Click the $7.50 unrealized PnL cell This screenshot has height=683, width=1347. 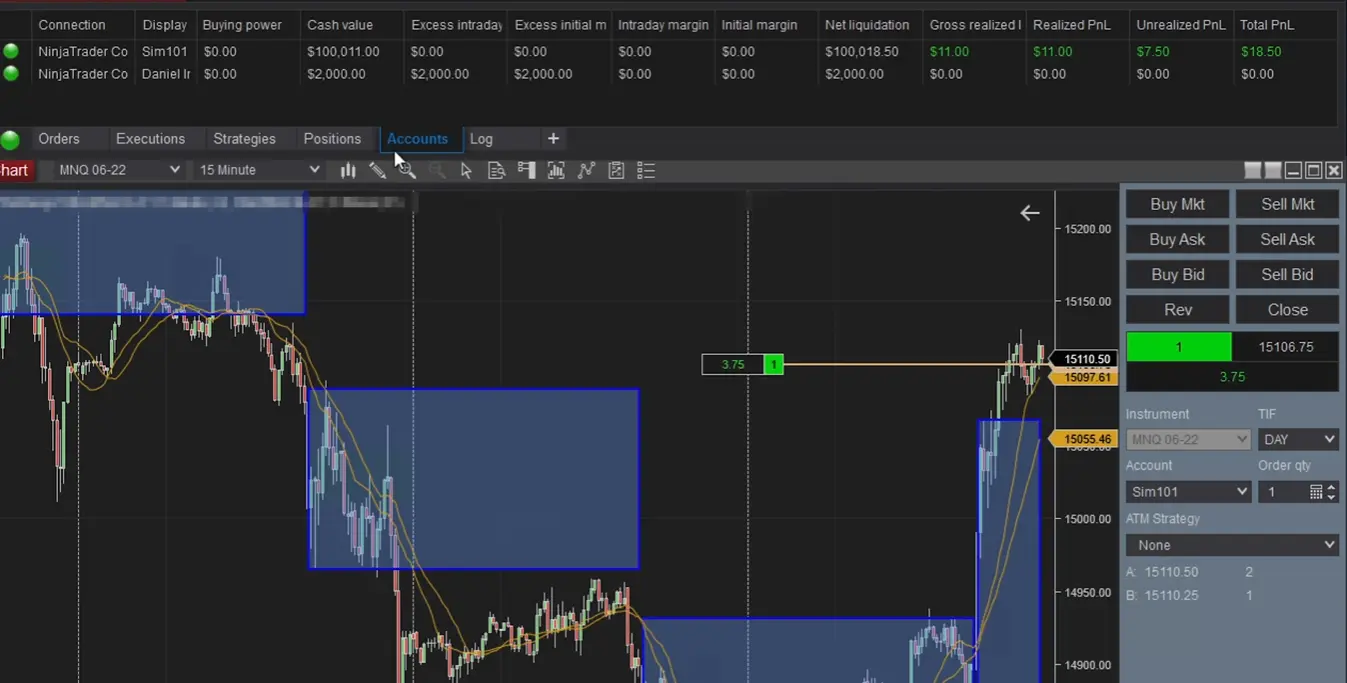[x=1153, y=51]
